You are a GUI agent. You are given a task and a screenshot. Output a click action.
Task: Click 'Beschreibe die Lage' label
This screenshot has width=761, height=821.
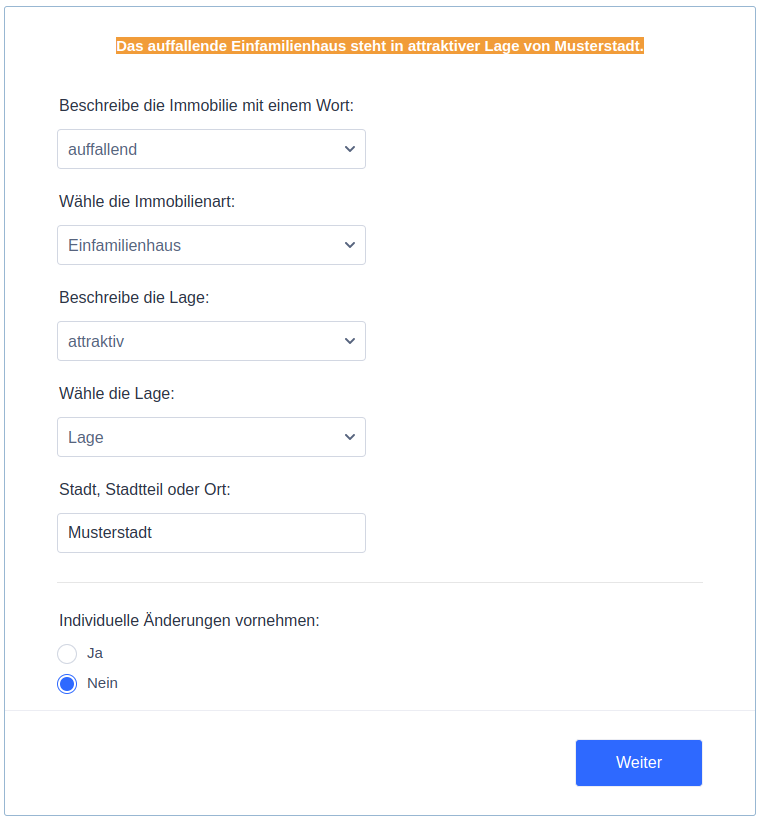pyautogui.click(x=134, y=297)
